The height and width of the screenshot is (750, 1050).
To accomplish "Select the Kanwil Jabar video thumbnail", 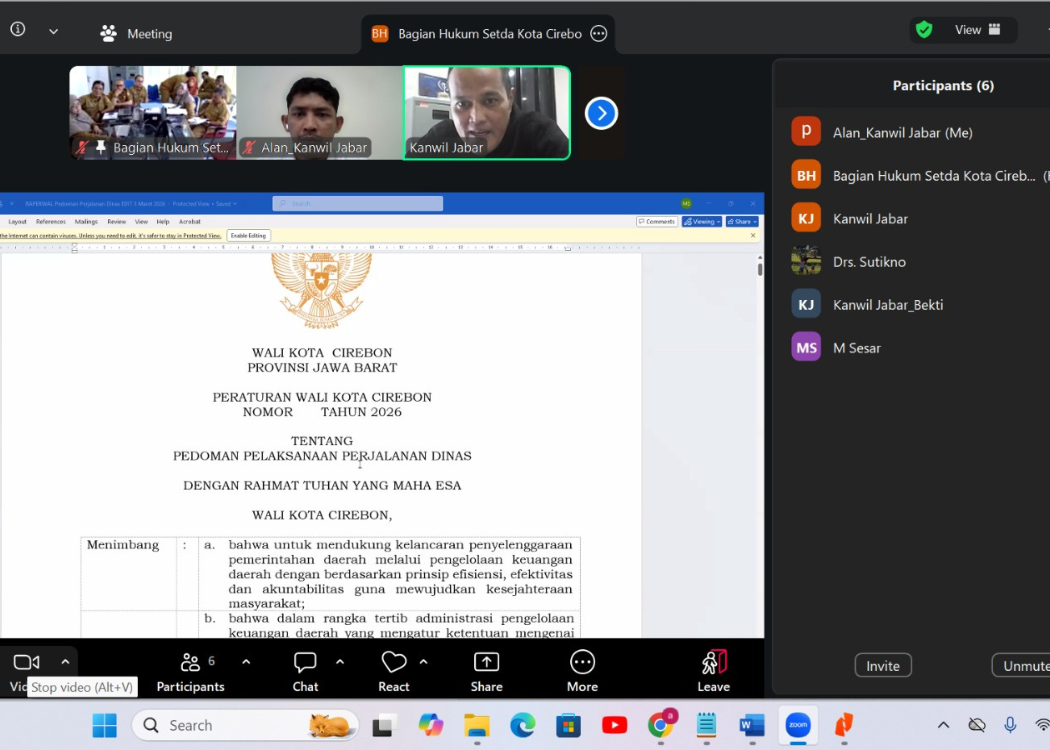I will click(x=487, y=112).
